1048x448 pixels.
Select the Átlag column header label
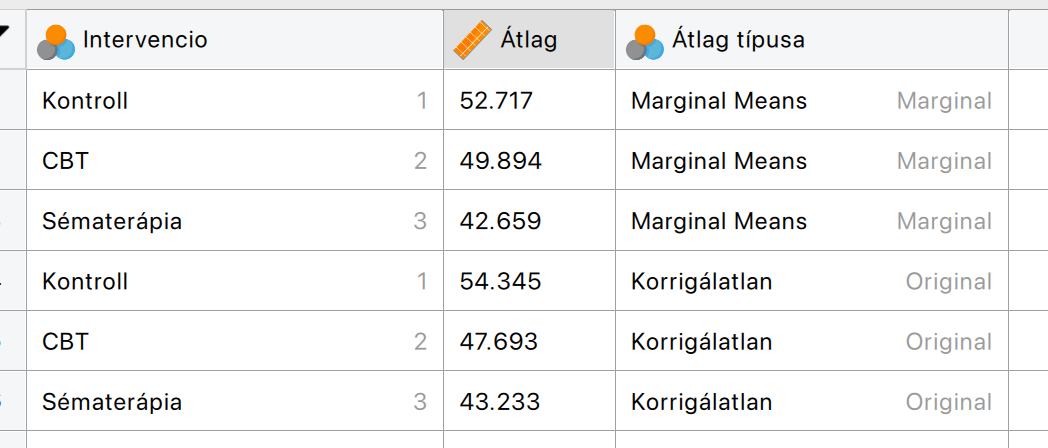coord(528,40)
